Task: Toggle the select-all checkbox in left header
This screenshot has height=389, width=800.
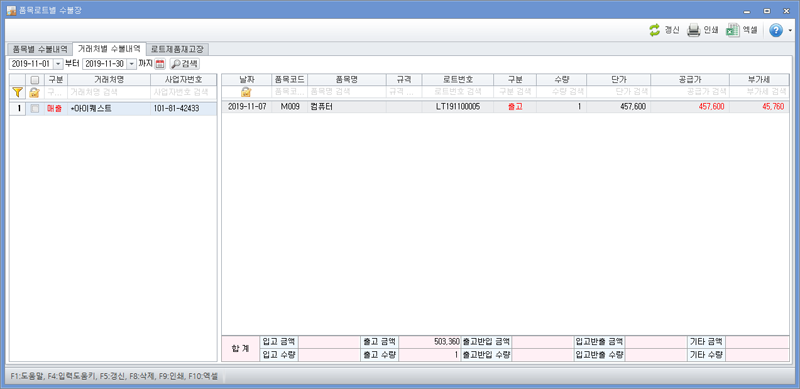Action: [35, 80]
